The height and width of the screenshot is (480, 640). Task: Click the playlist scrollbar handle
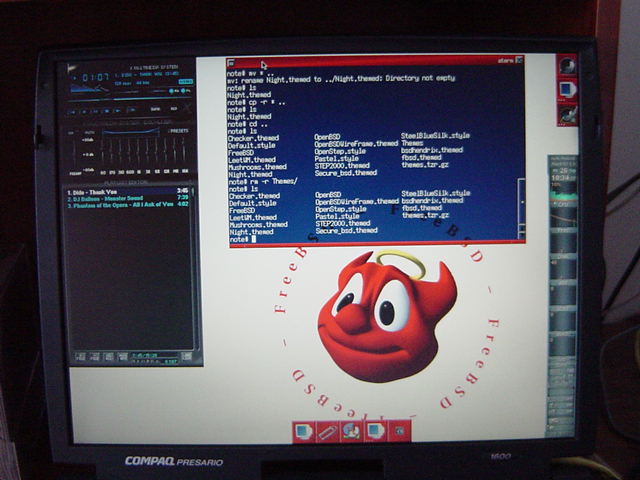coord(193,193)
